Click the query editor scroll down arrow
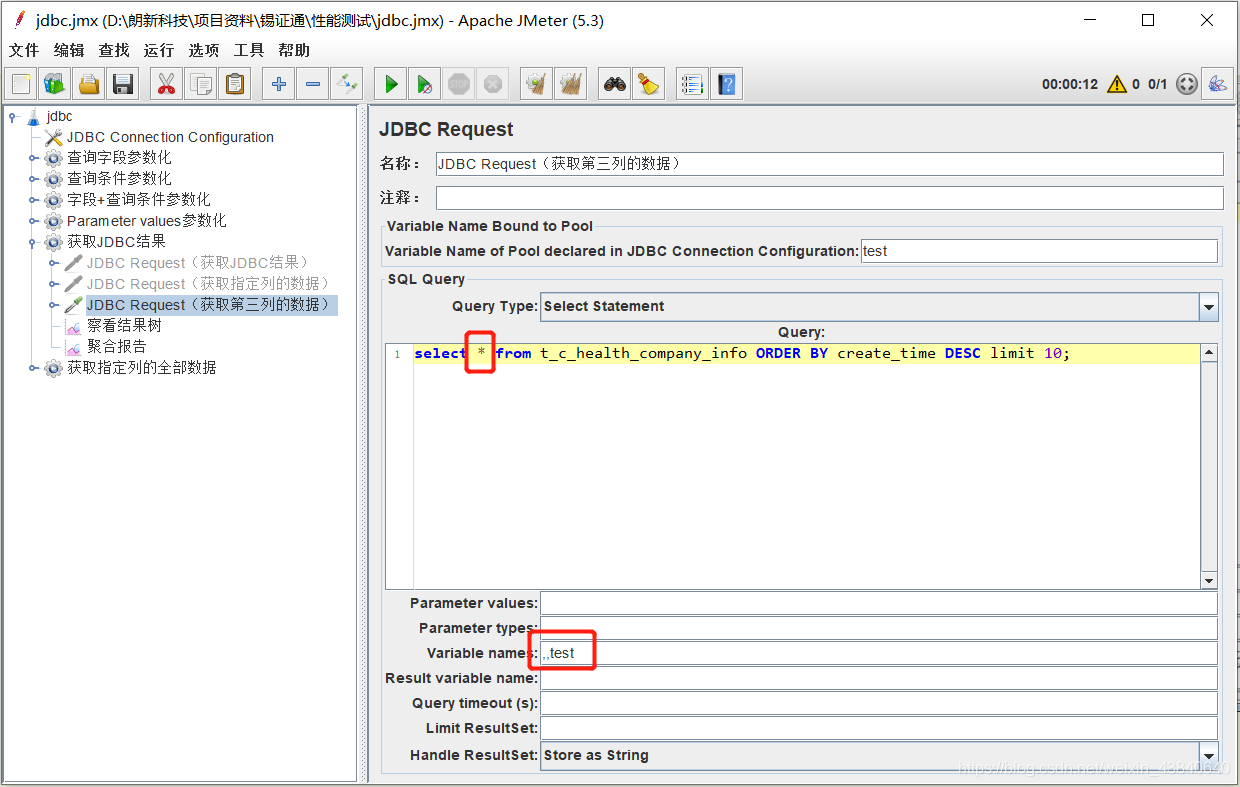 pyautogui.click(x=1209, y=581)
